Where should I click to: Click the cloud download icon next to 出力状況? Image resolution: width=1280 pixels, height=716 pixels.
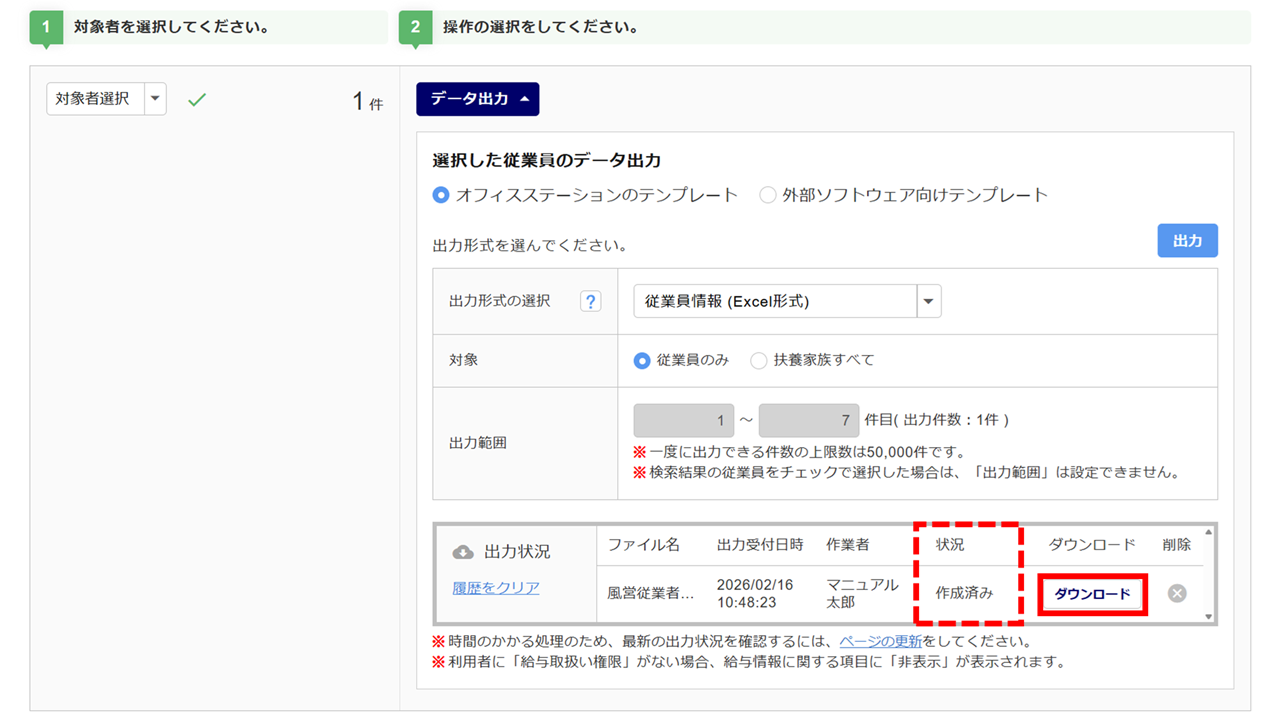[x=463, y=552]
